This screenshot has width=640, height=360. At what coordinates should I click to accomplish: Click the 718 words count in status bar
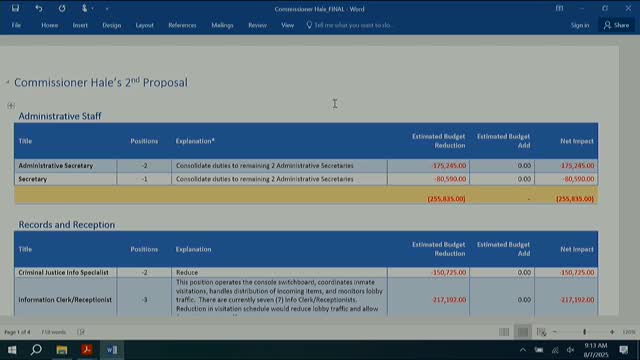53,332
